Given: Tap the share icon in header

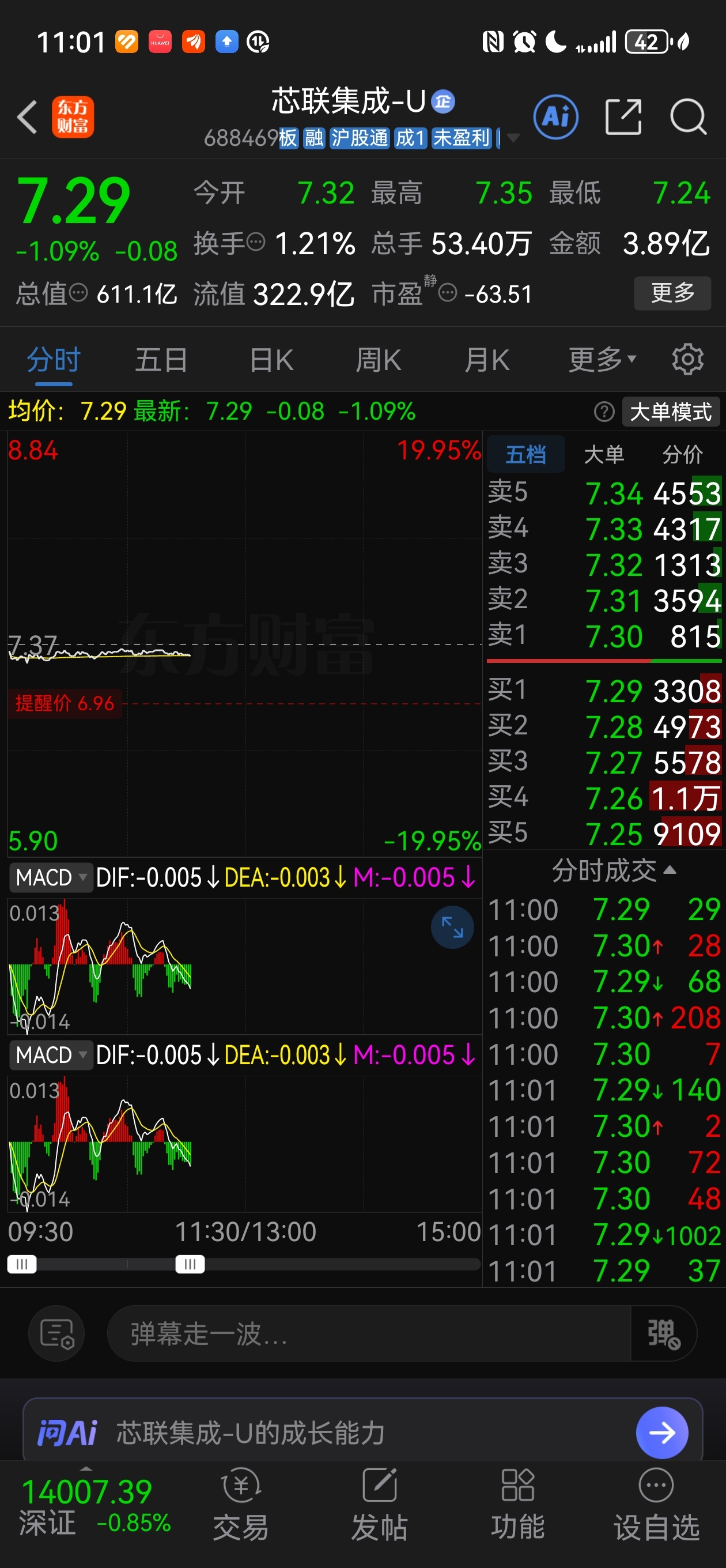Looking at the screenshot, I should point(623,116).
